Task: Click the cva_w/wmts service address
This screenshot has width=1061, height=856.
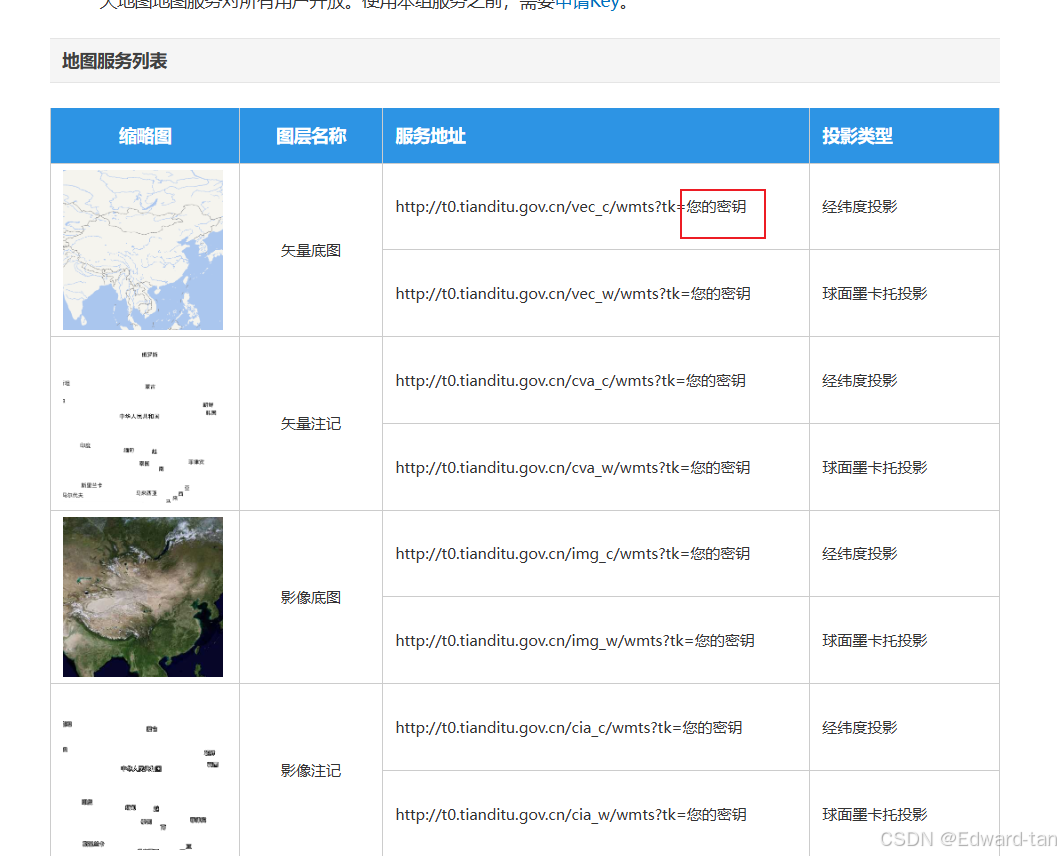Action: click(x=573, y=468)
